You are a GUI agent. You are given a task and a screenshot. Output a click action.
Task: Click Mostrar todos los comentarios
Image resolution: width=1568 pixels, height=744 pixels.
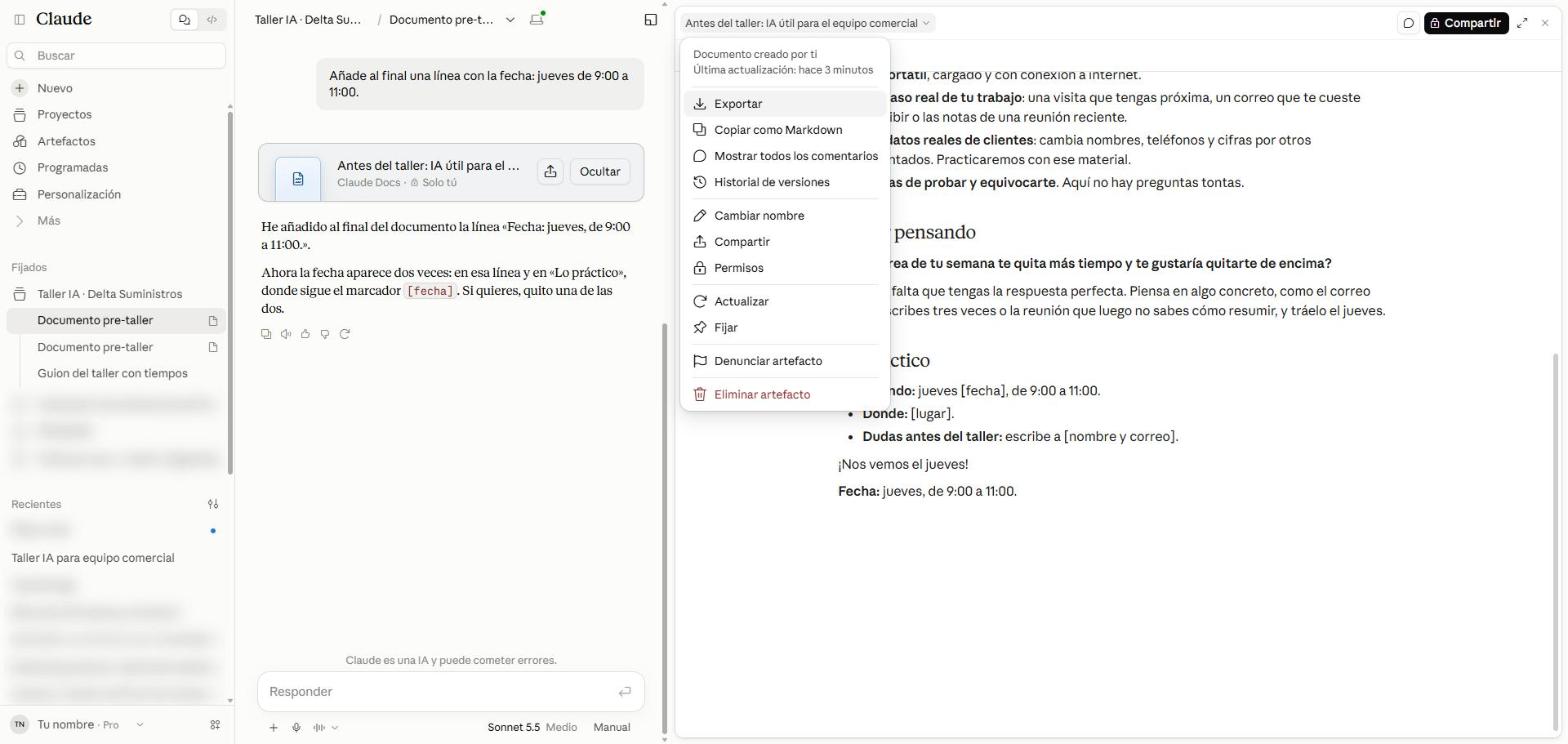785,156
